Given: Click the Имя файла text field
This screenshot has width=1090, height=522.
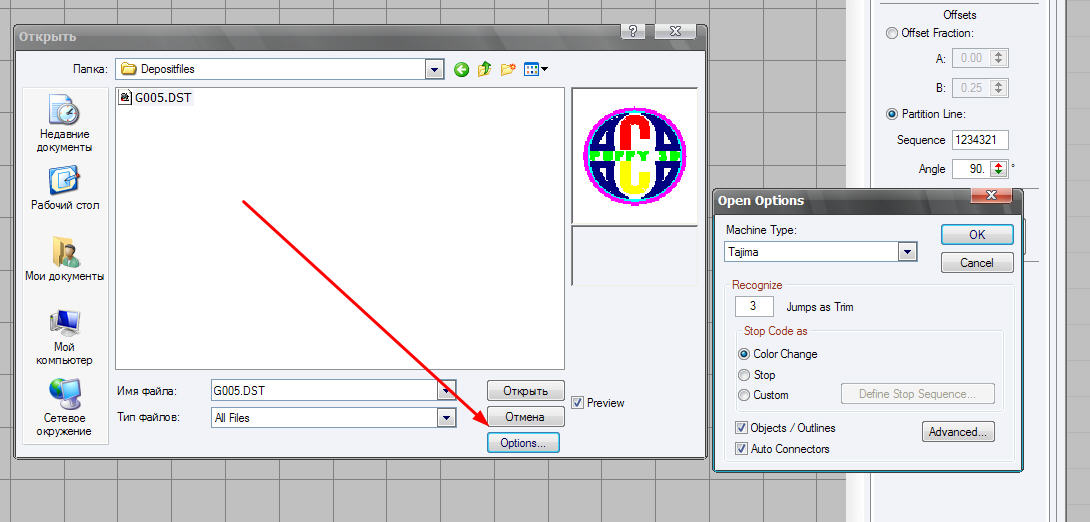Looking at the screenshot, I should [325, 391].
